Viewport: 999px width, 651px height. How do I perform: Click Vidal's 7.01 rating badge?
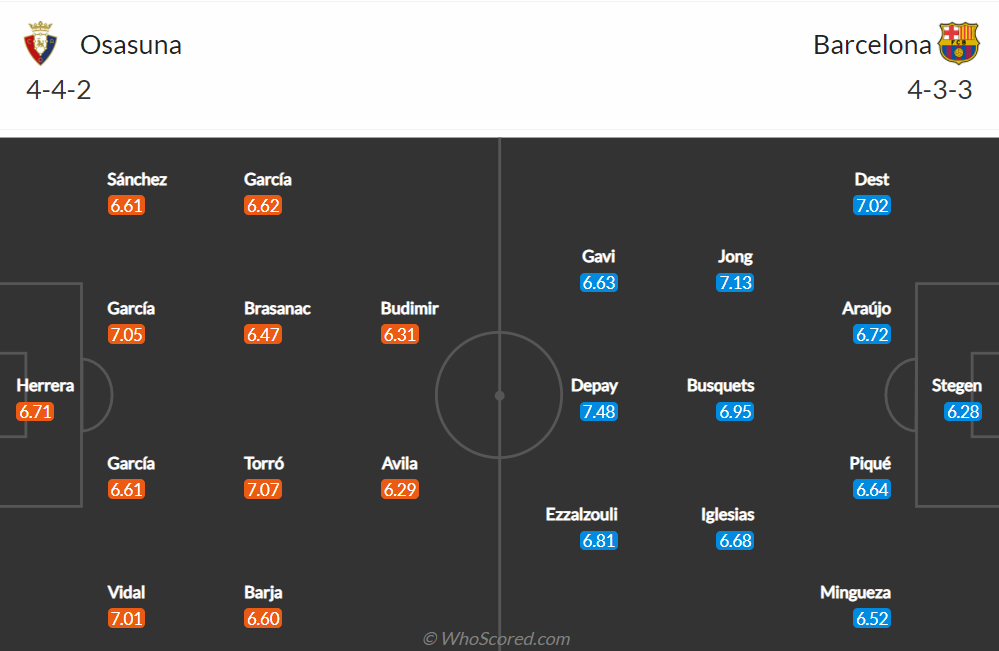[x=126, y=618]
